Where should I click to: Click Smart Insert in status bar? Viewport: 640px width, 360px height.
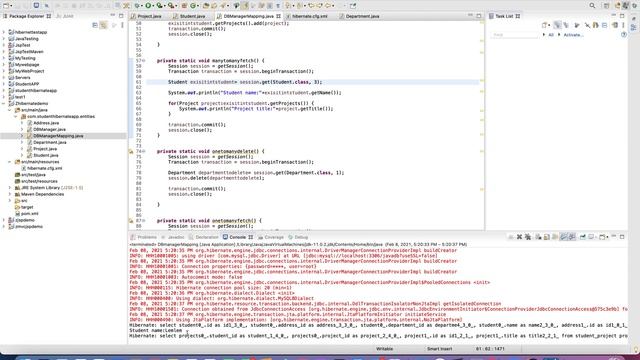pos(439,349)
